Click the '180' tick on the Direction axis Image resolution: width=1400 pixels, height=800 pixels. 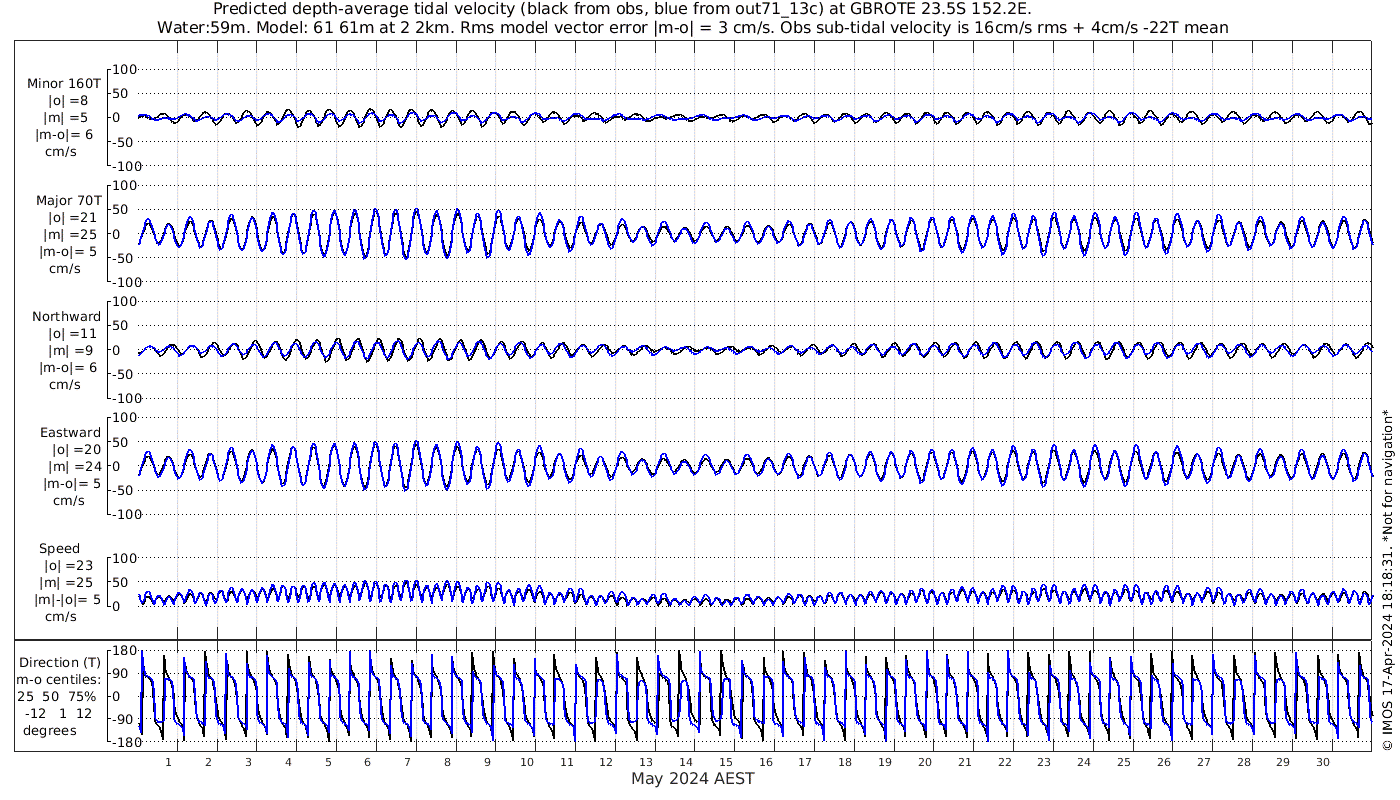123,652
